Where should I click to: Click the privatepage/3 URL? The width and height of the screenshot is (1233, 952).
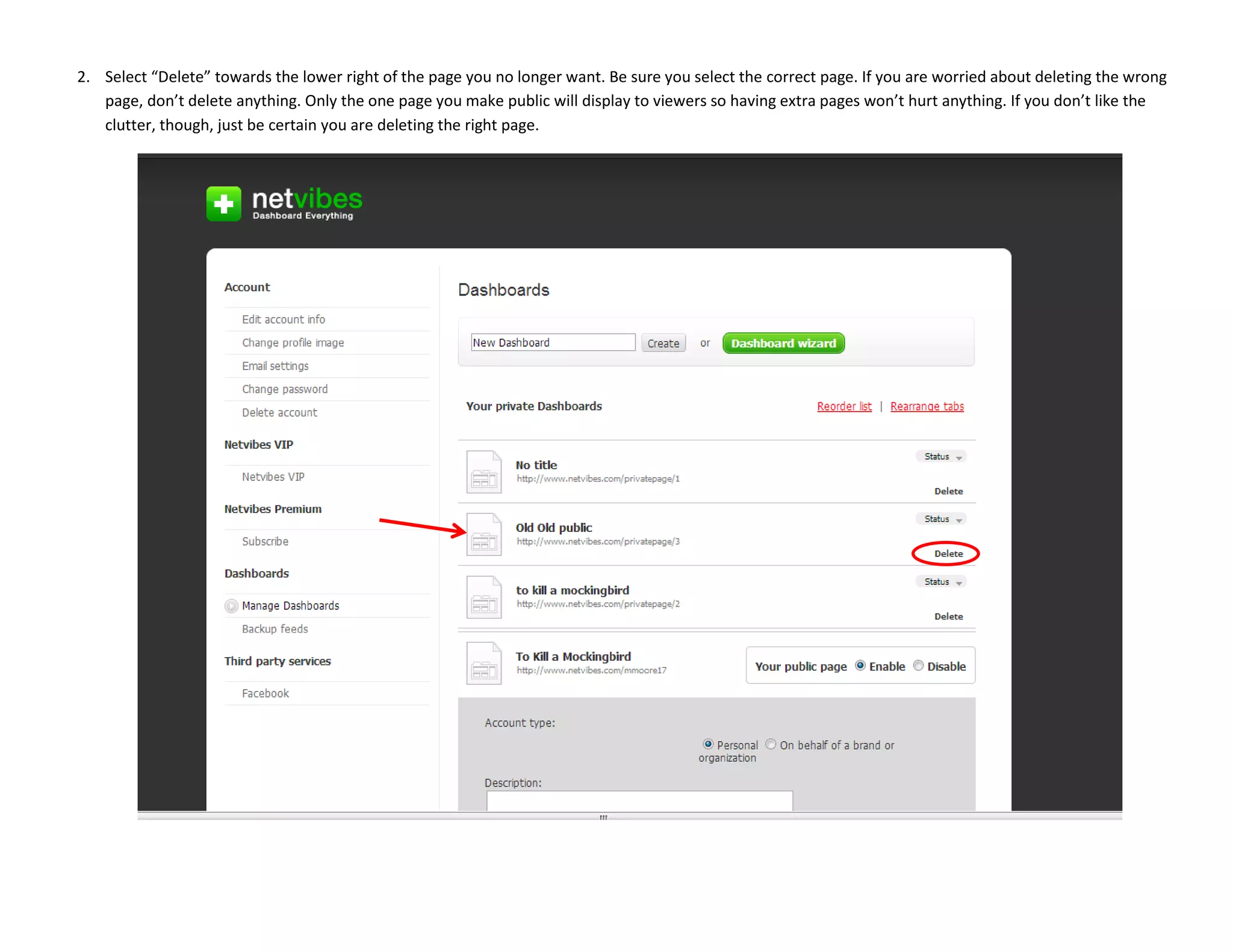pos(598,542)
